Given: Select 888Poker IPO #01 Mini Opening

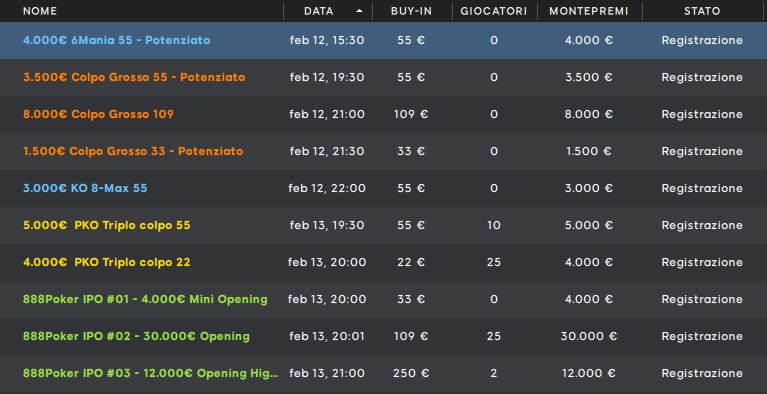Looking at the screenshot, I should point(145,299).
